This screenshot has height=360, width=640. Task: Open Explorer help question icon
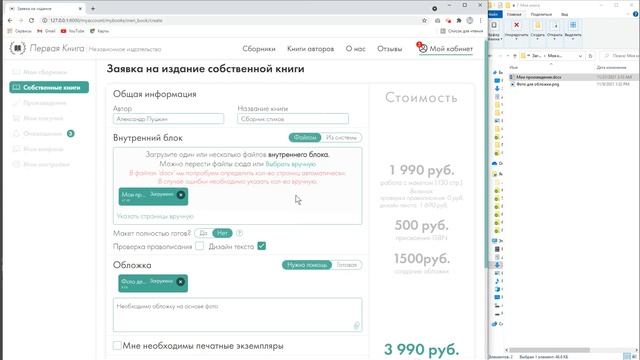pos(636,14)
